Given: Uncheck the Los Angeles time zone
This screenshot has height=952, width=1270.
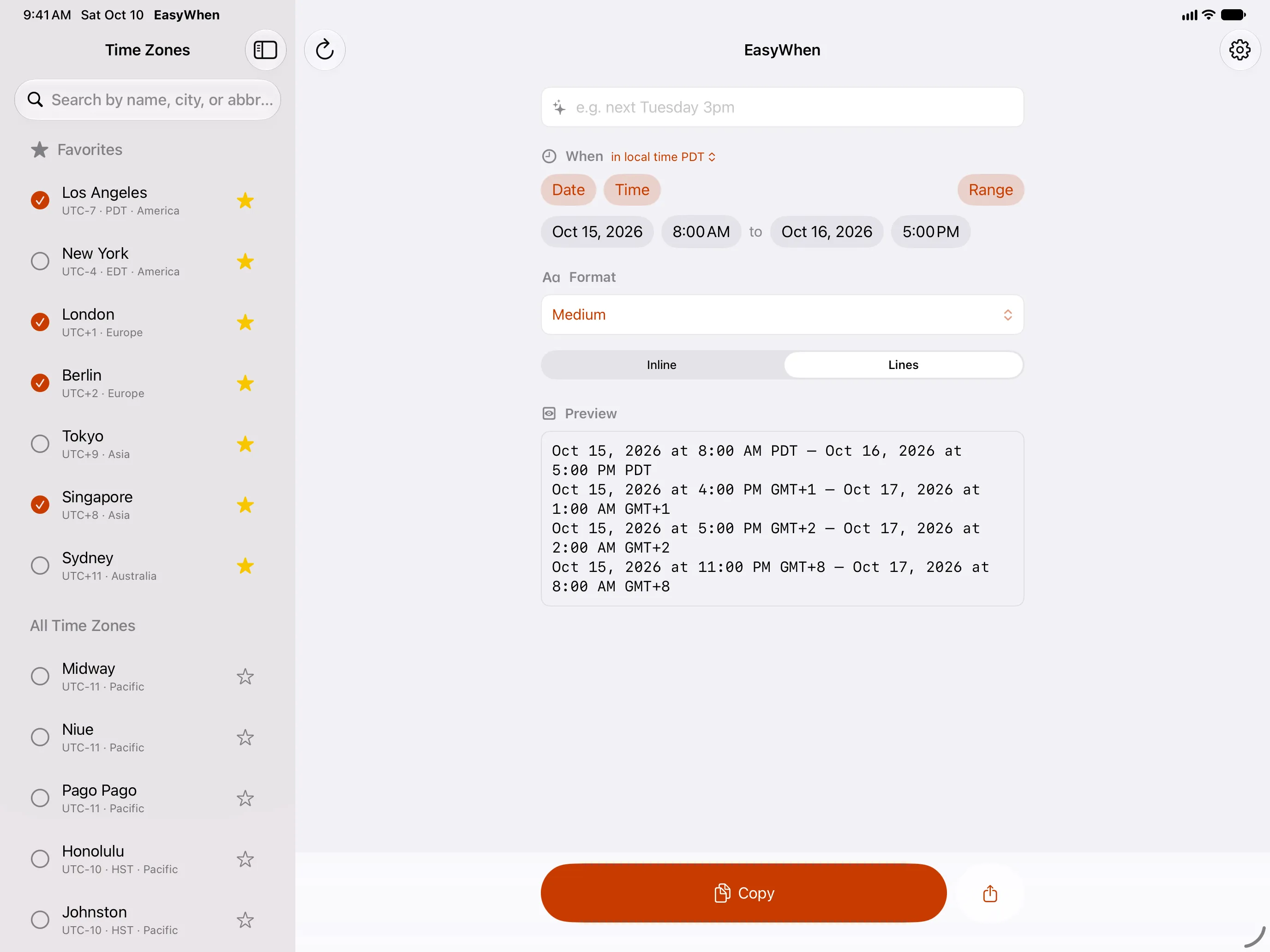Looking at the screenshot, I should point(40,200).
